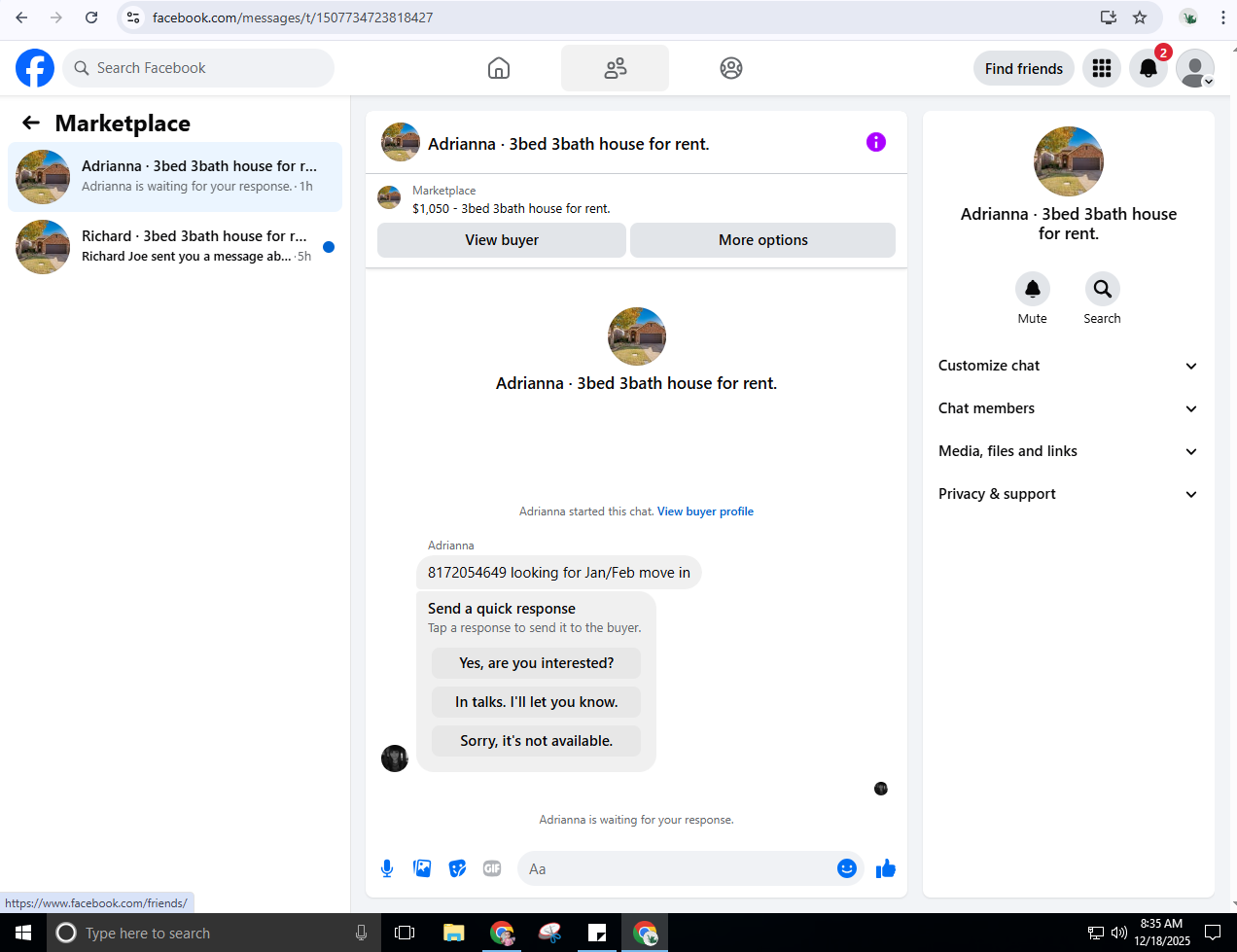Click the taskbar 'Type here to search' box

click(x=214, y=933)
